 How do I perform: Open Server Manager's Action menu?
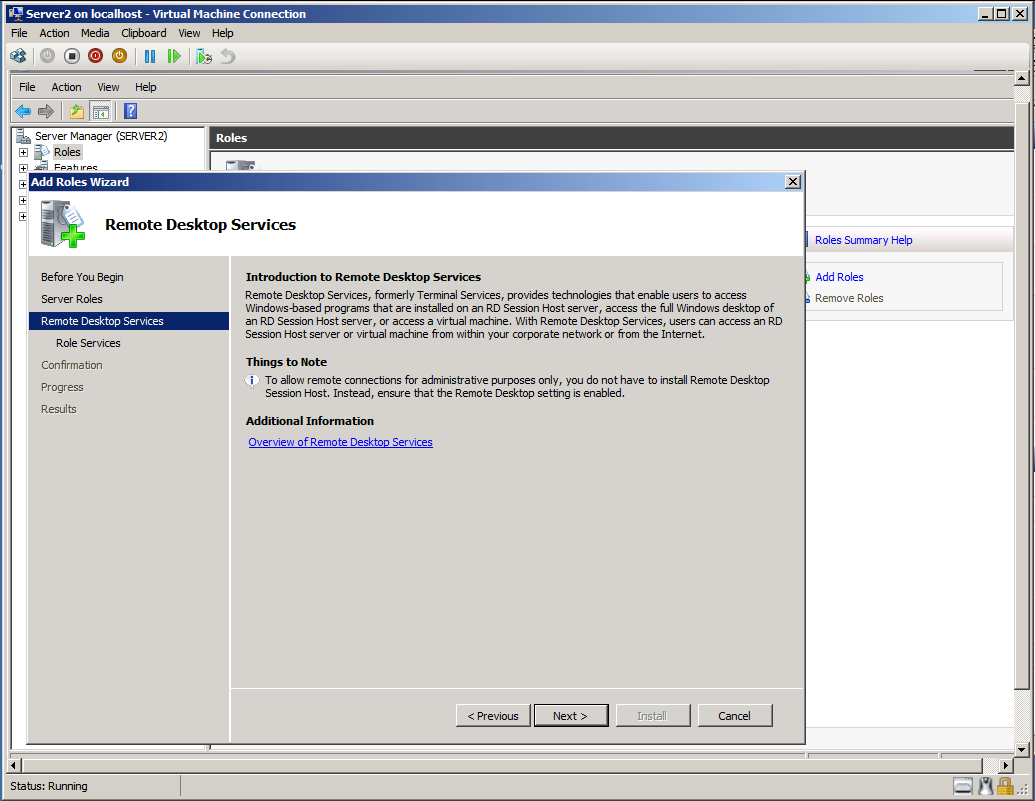67,87
